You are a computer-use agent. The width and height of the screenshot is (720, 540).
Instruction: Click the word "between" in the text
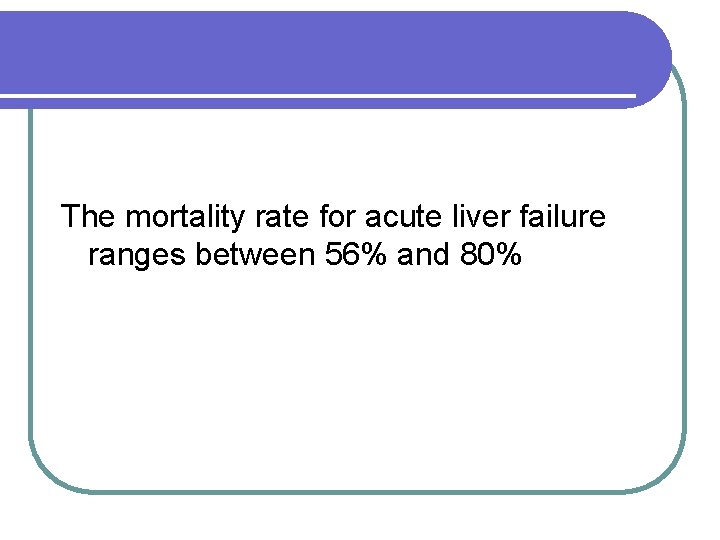tap(257, 256)
